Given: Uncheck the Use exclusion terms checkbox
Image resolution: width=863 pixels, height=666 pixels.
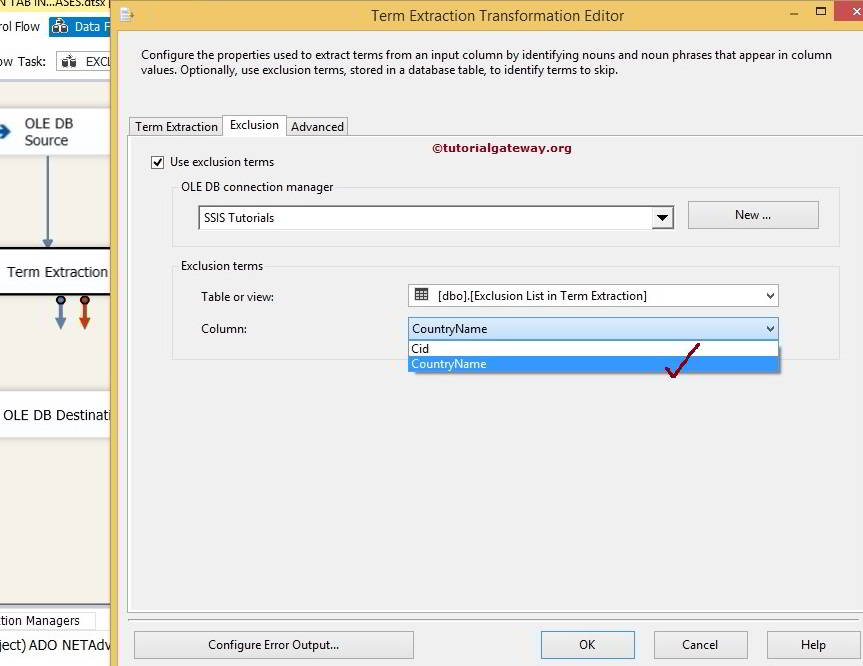Looking at the screenshot, I should point(158,161).
